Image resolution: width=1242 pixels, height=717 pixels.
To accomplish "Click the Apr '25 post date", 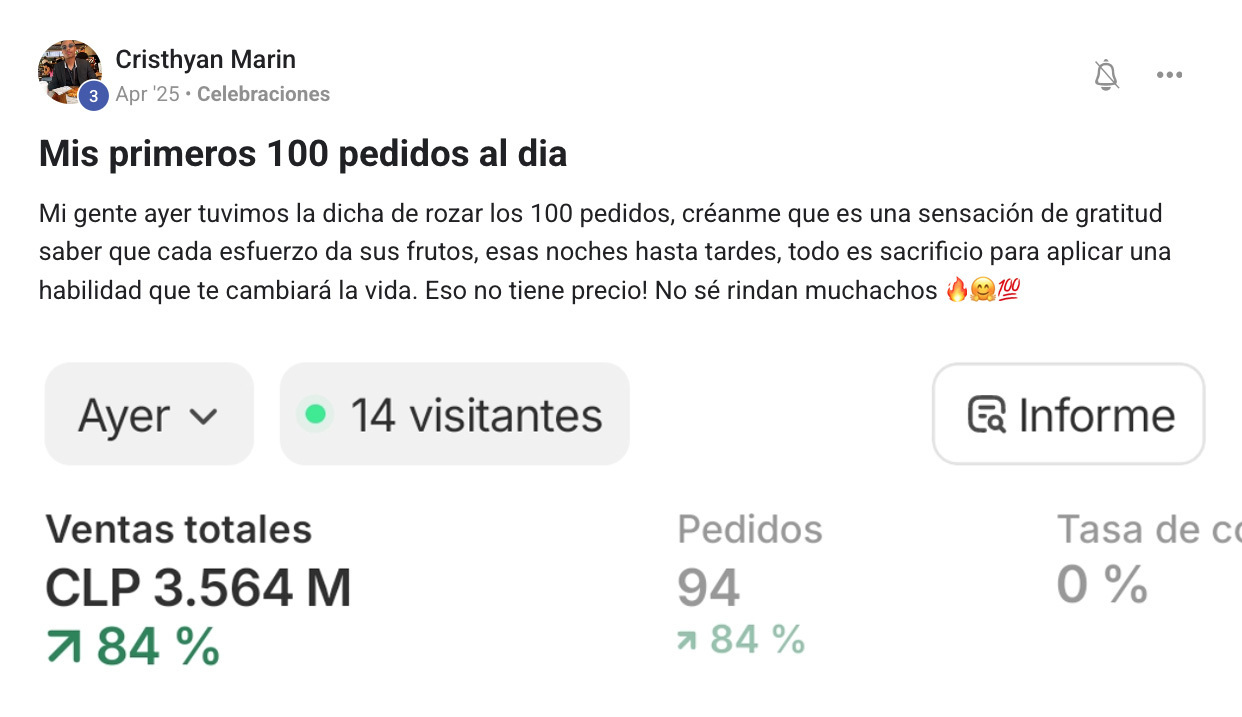I will pyautogui.click(x=148, y=94).
